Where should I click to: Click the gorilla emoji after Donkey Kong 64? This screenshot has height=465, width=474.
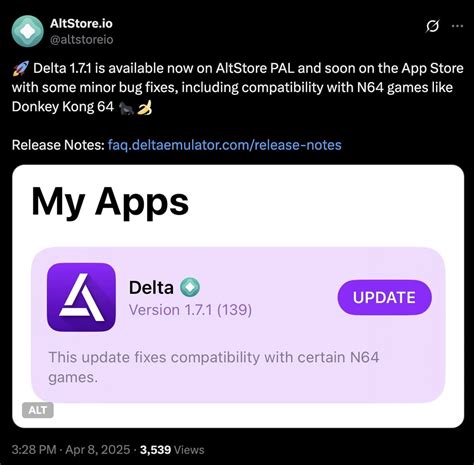126,107
